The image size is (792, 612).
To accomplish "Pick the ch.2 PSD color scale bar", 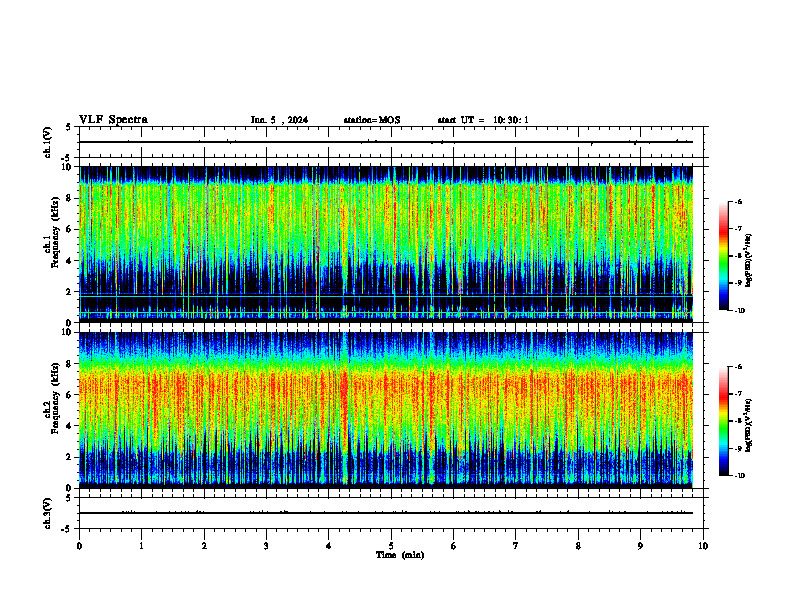I will point(723,421).
